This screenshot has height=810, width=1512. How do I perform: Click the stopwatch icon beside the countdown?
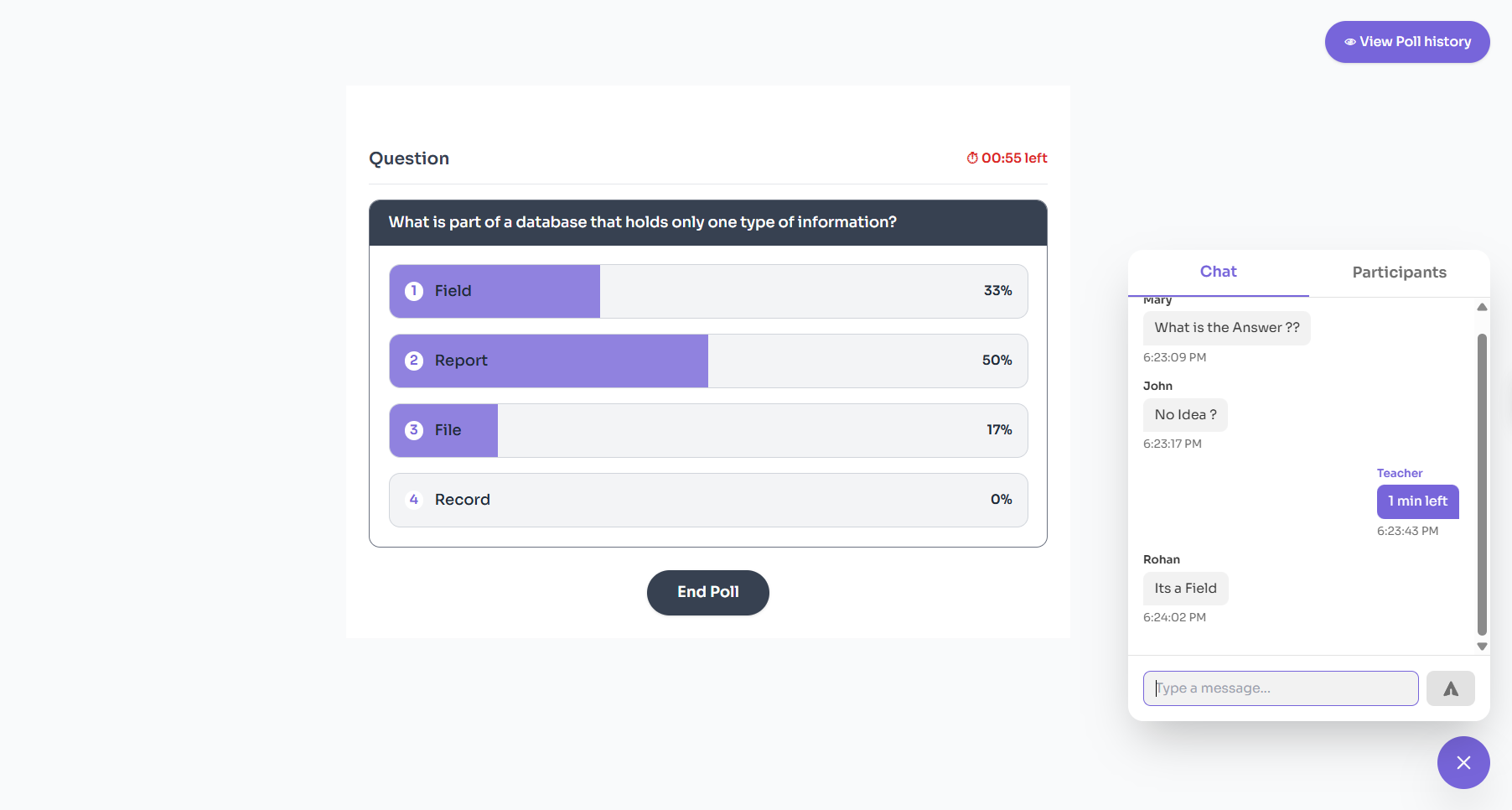pos(972,157)
